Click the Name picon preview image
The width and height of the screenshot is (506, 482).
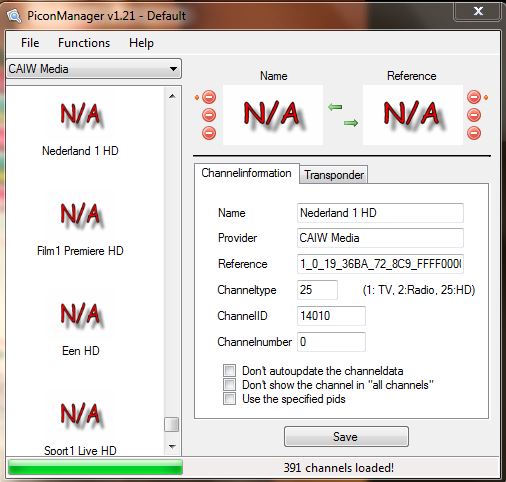pyautogui.click(x=273, y=115)
